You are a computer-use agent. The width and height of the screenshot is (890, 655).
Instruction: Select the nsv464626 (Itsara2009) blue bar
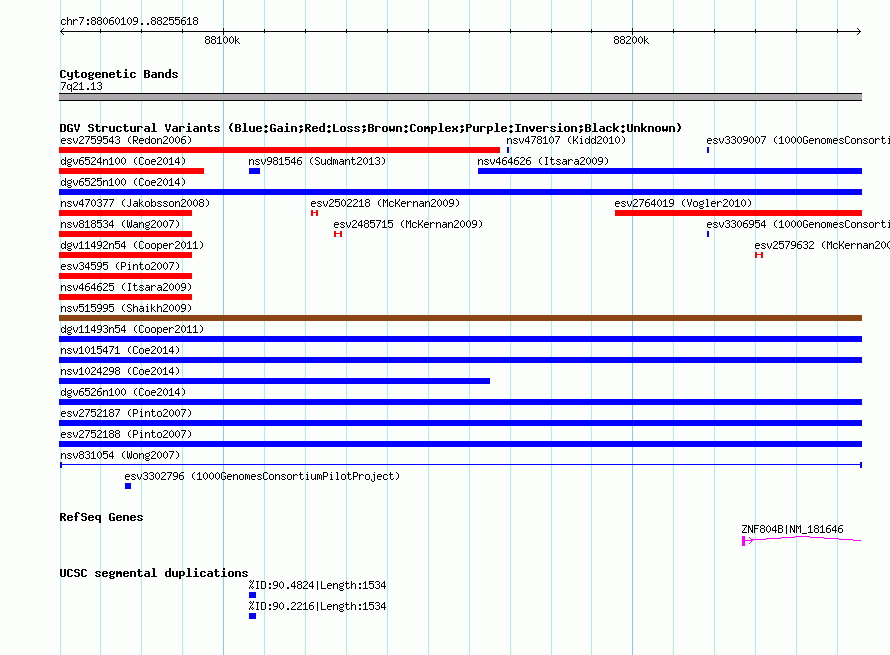[x=670, y=171]
